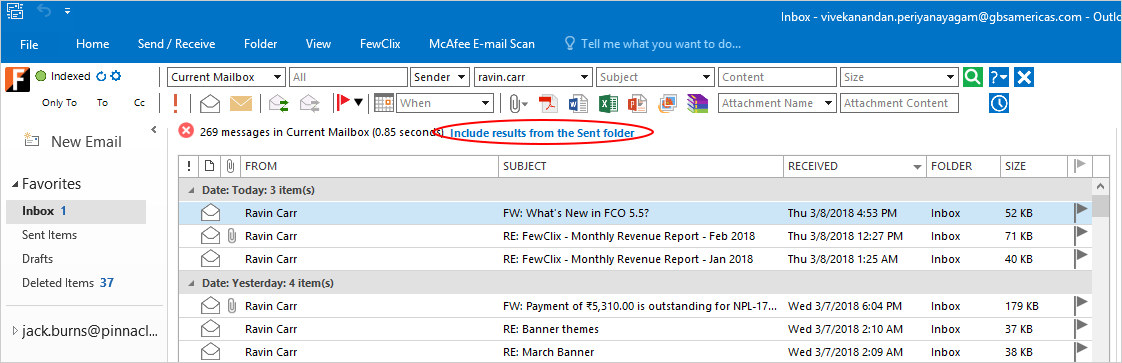
Task: Toggle To recipient filter
Action: (x=102, y=103)
